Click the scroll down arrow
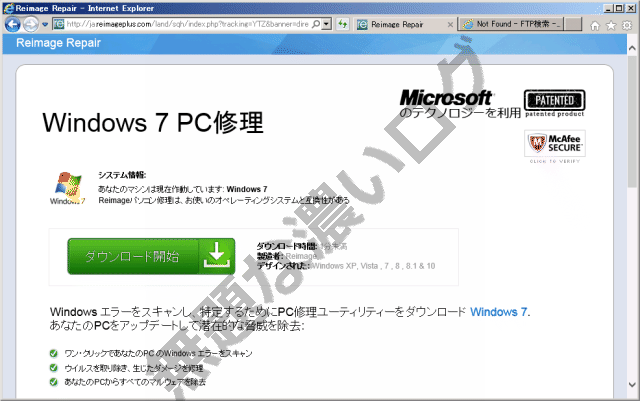 pyautogui.click(x=632, y=384)
